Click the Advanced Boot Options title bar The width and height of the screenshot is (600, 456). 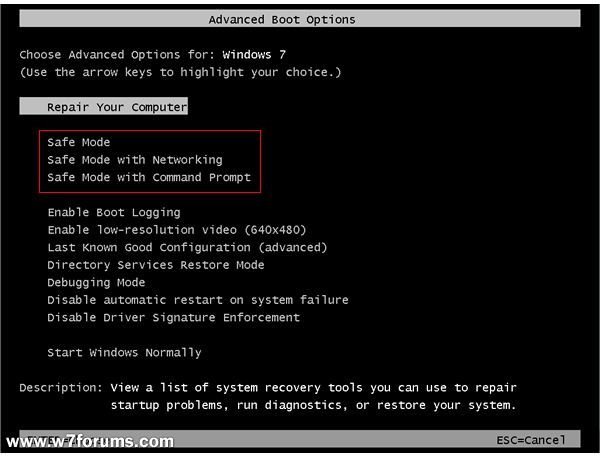pyautogui.click(x=300, y=19)
